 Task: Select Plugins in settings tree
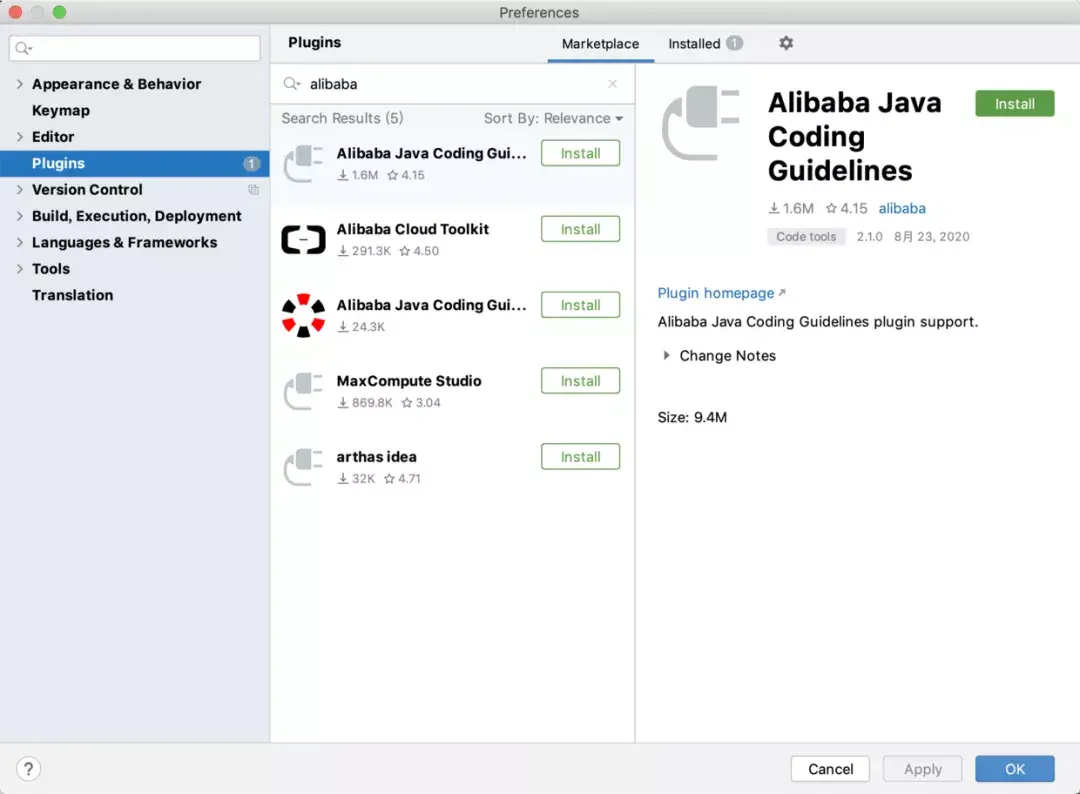click(134, 164)
